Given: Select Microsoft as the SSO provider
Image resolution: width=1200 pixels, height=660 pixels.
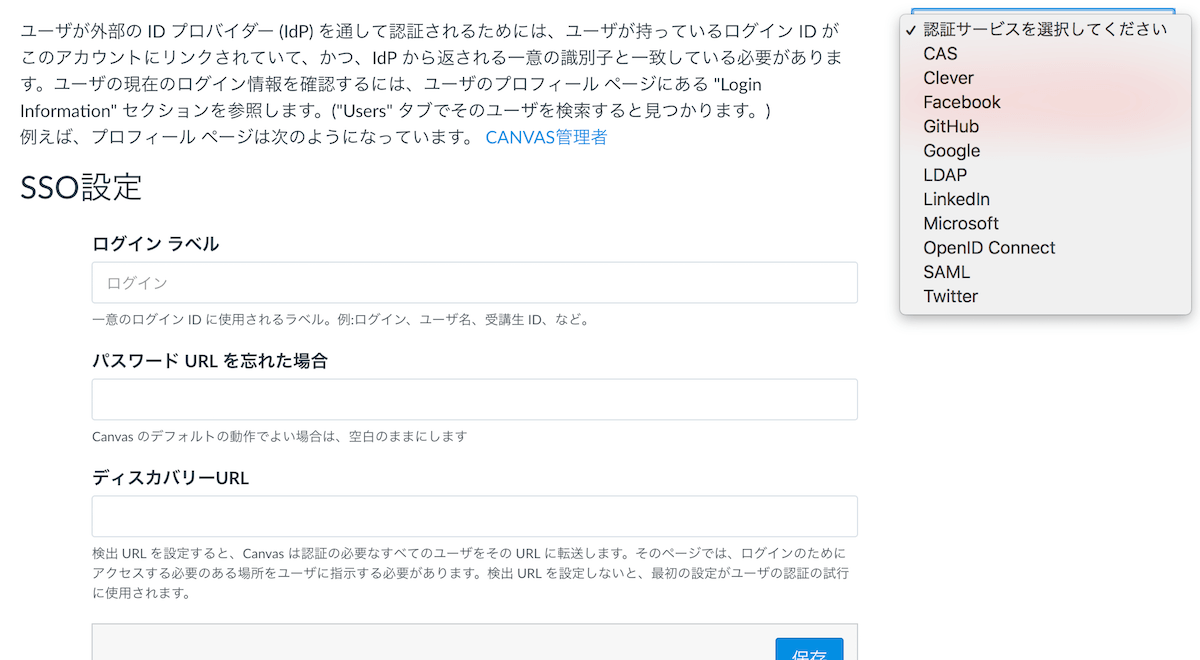Looking at the screenshot, I should point(960,223).
